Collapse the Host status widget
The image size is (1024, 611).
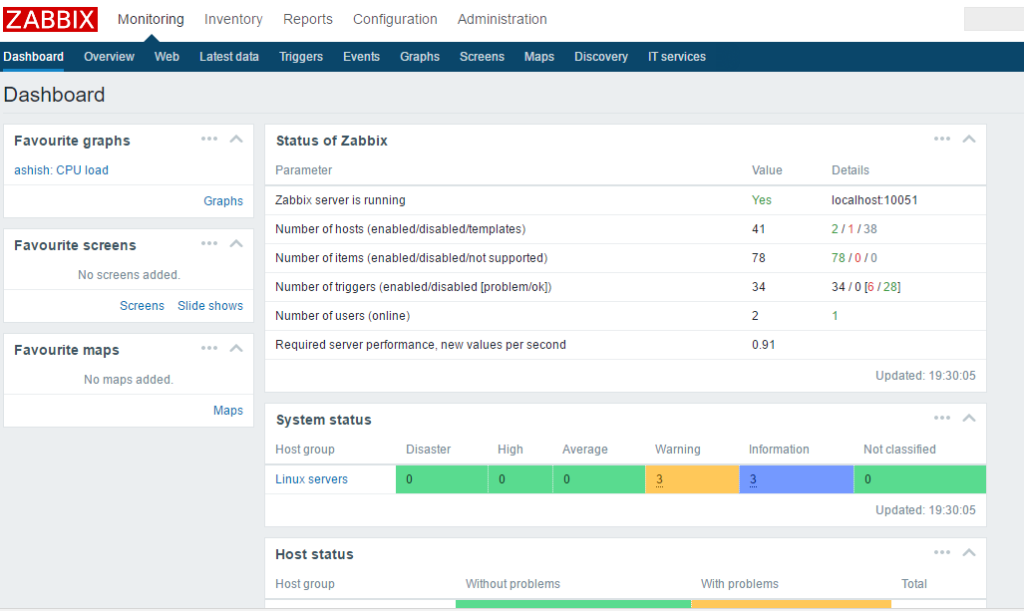click(x=967, y=551)
